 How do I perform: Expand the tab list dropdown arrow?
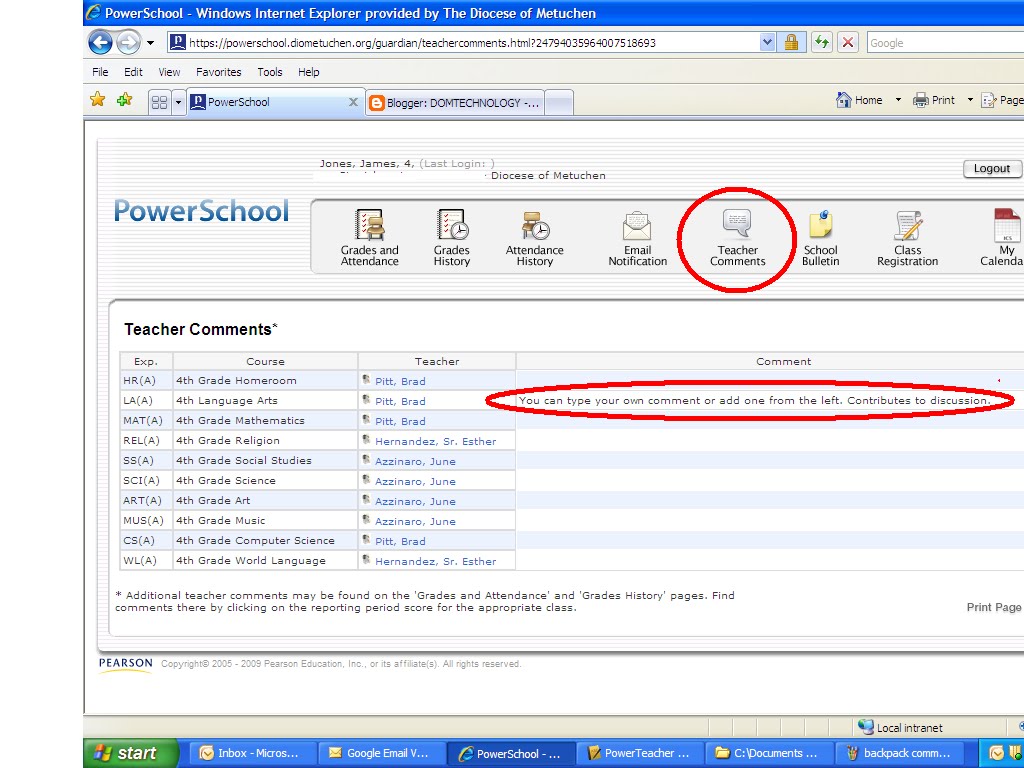[x=178, y=103]
